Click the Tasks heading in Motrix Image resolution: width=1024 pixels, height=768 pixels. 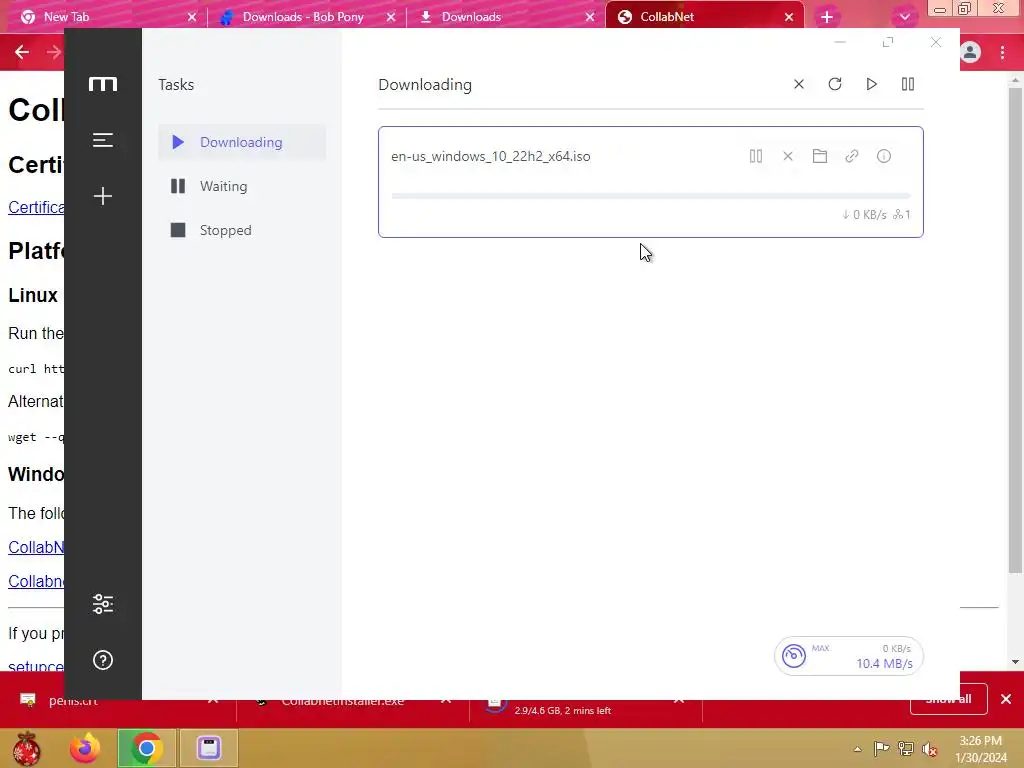(176, 84)
